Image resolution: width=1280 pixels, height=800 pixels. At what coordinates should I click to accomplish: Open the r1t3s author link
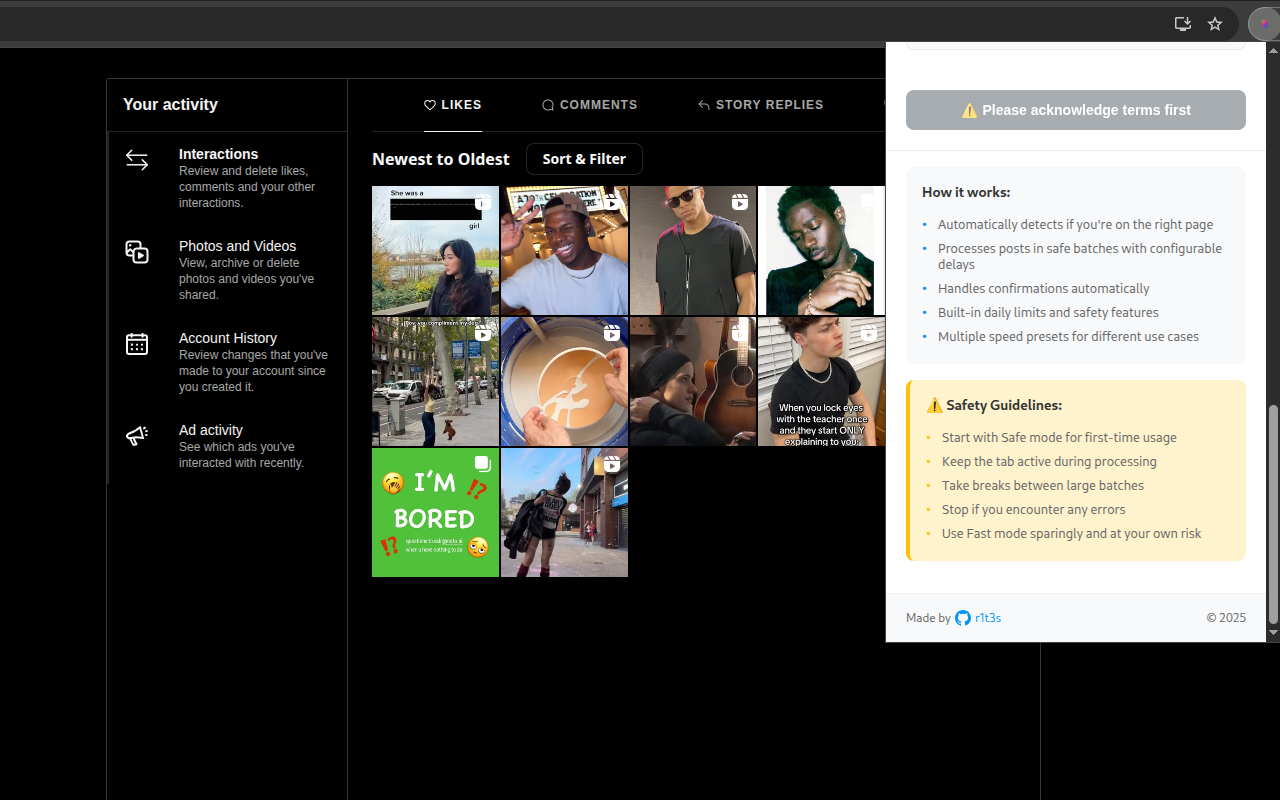pos(988,618)
